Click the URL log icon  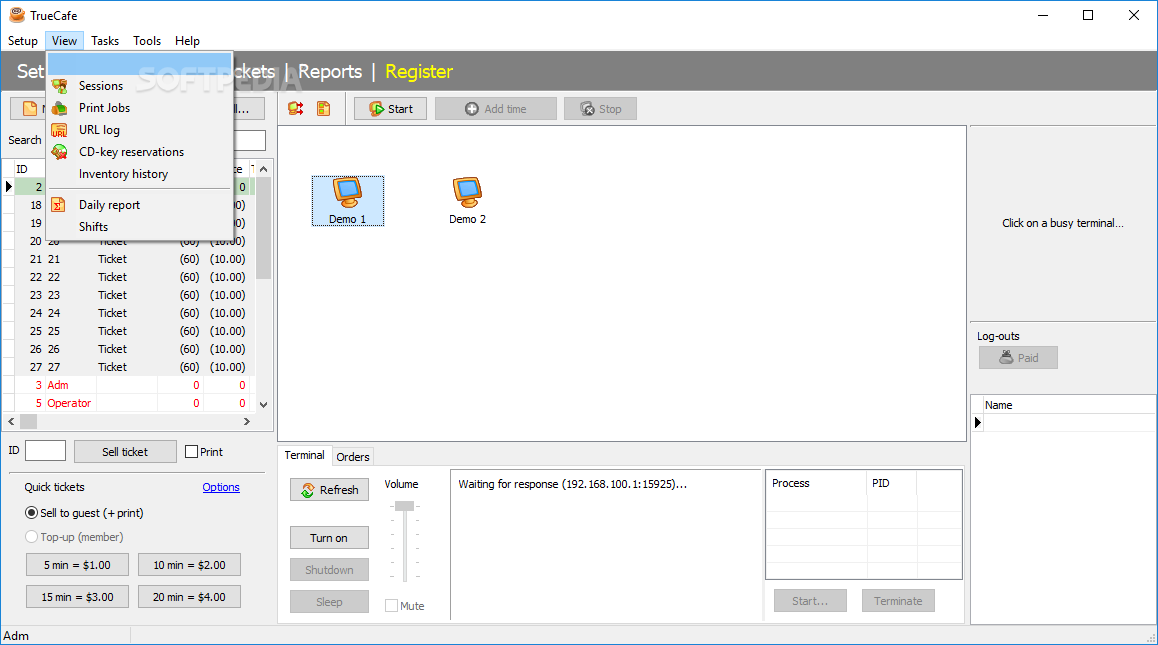(59, 130)
